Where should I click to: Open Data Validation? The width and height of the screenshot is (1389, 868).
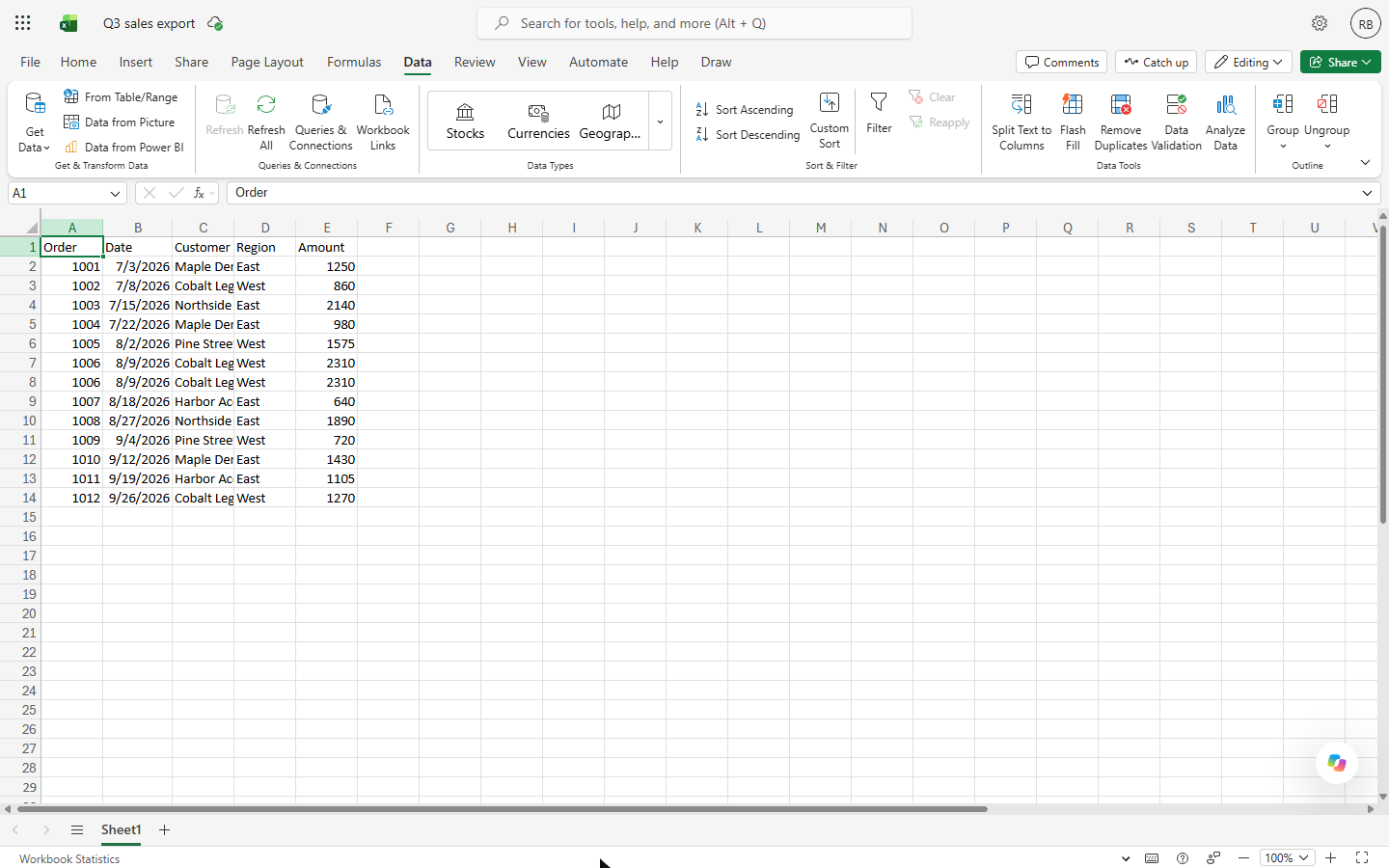coord(1176,122)
